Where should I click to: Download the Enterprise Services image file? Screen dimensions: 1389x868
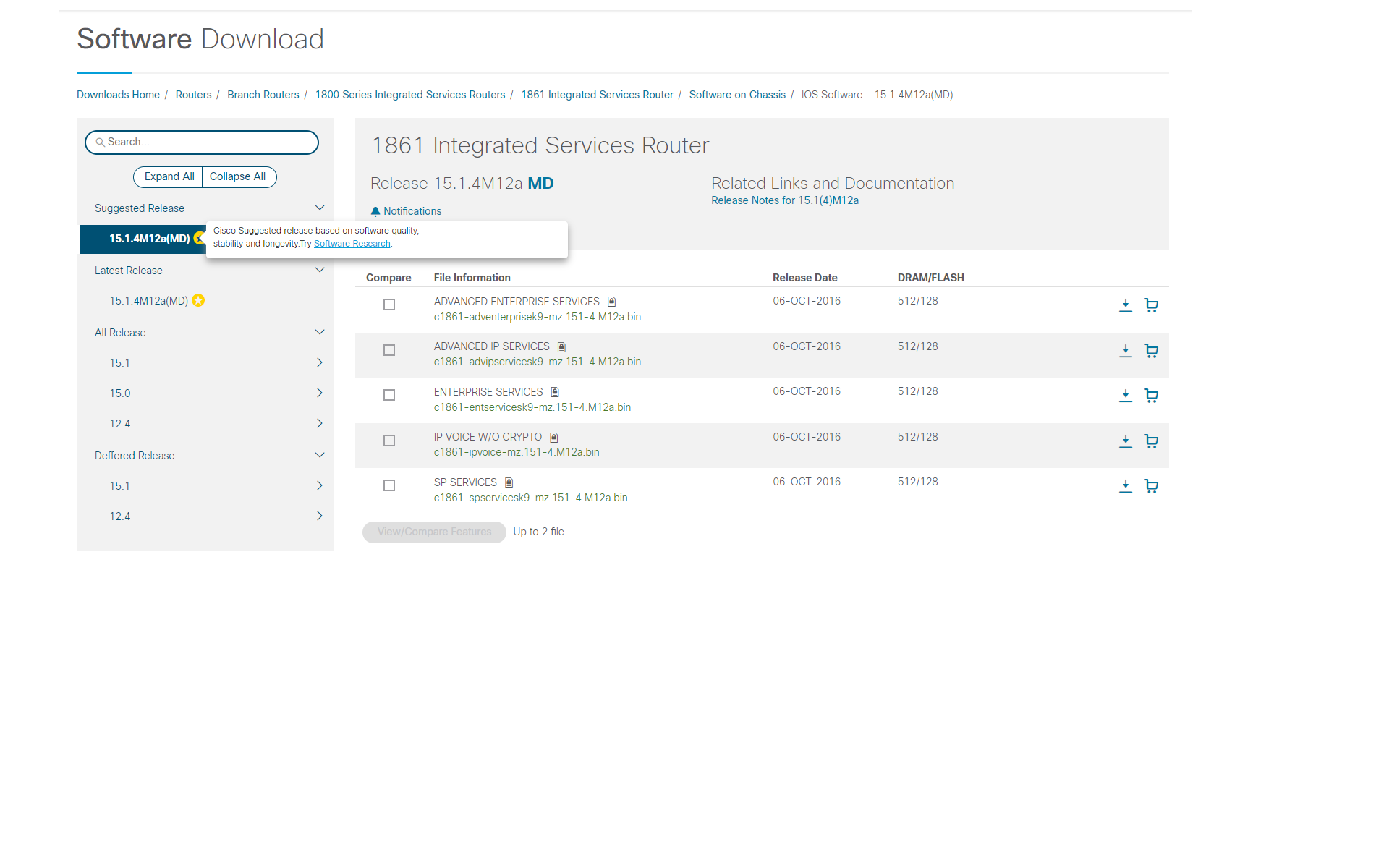click(1125, 396)
